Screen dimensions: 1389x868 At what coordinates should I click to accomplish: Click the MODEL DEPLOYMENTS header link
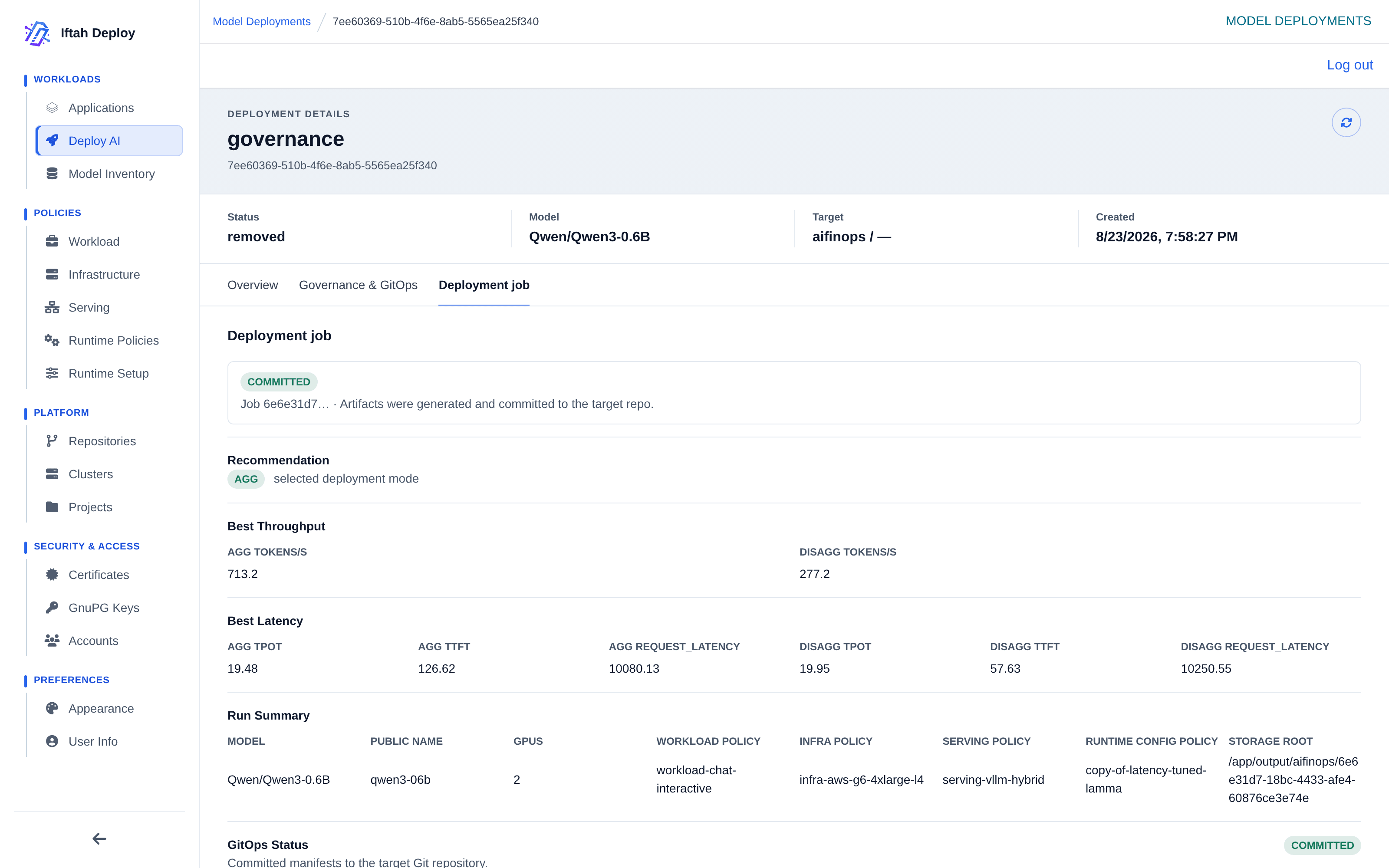pos(1298,21)
